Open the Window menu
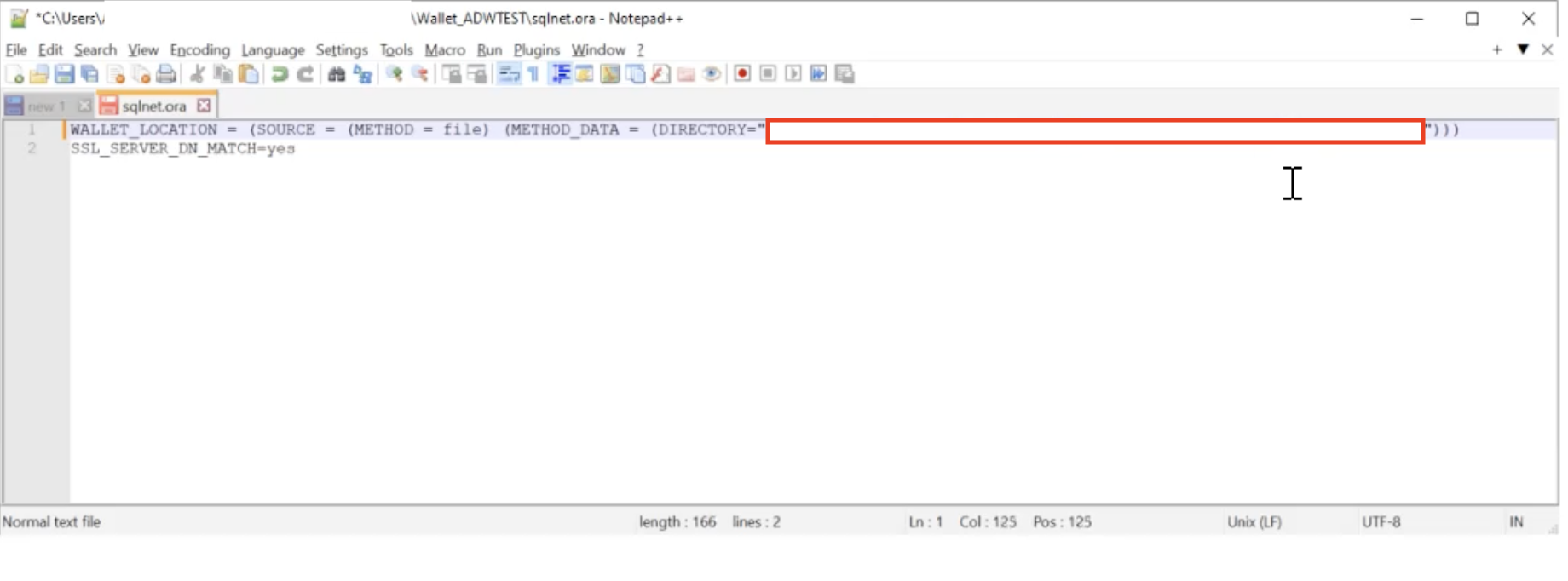 point(598,49)
